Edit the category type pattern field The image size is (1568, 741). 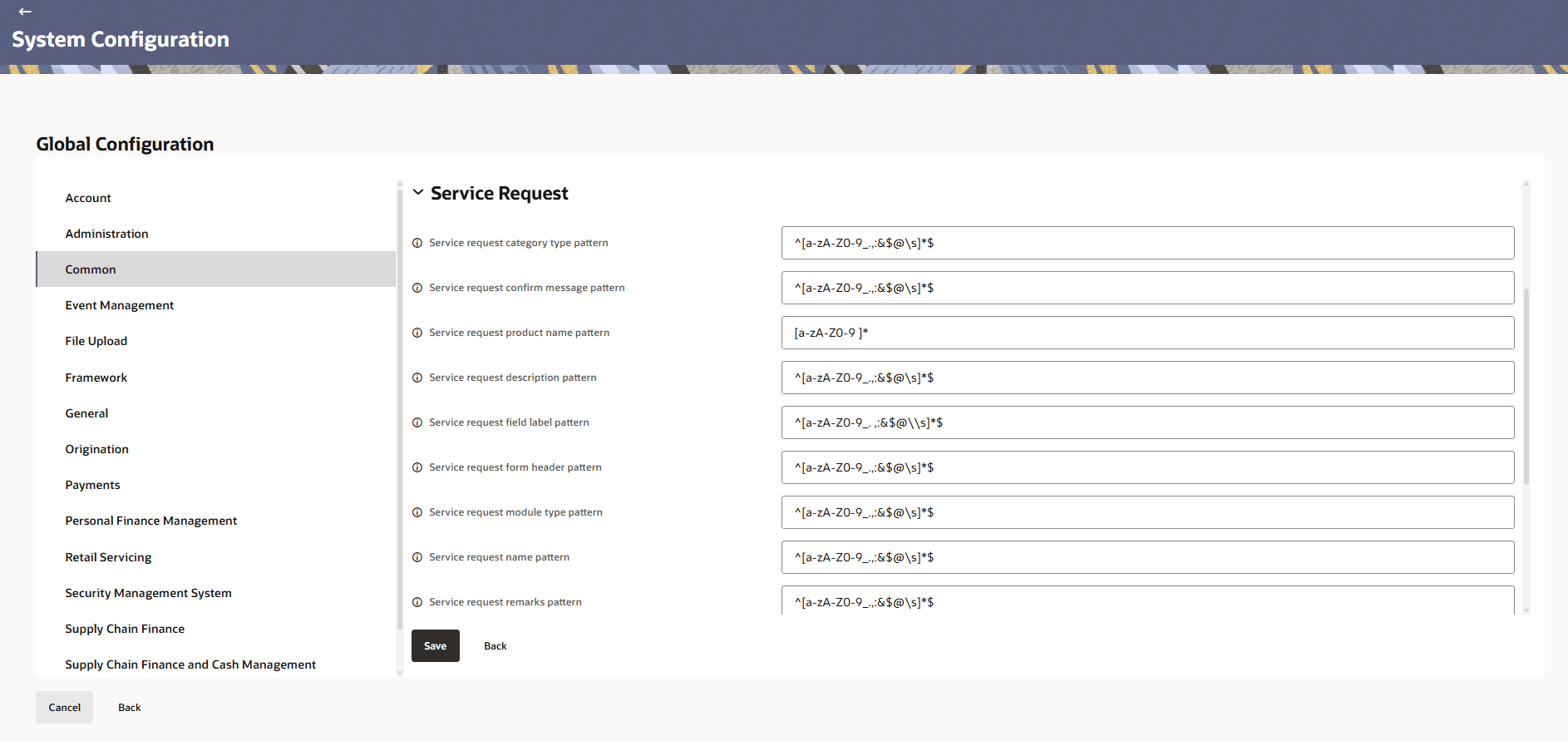[1147, 243]
